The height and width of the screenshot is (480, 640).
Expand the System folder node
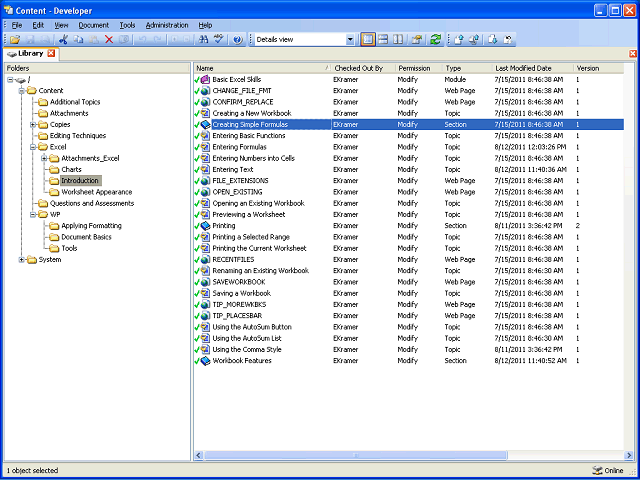tap(22, 260)
